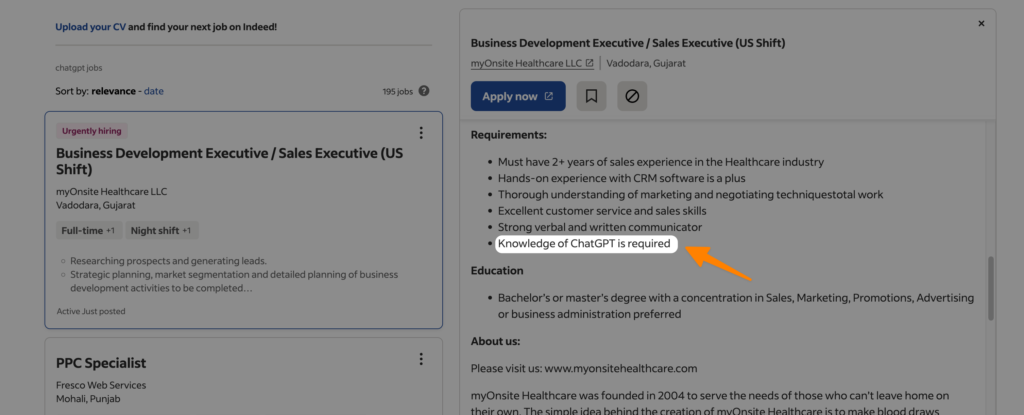Open the PPC Specialist job listing
Screen dimensions: 1024x415
coord(101,363)
